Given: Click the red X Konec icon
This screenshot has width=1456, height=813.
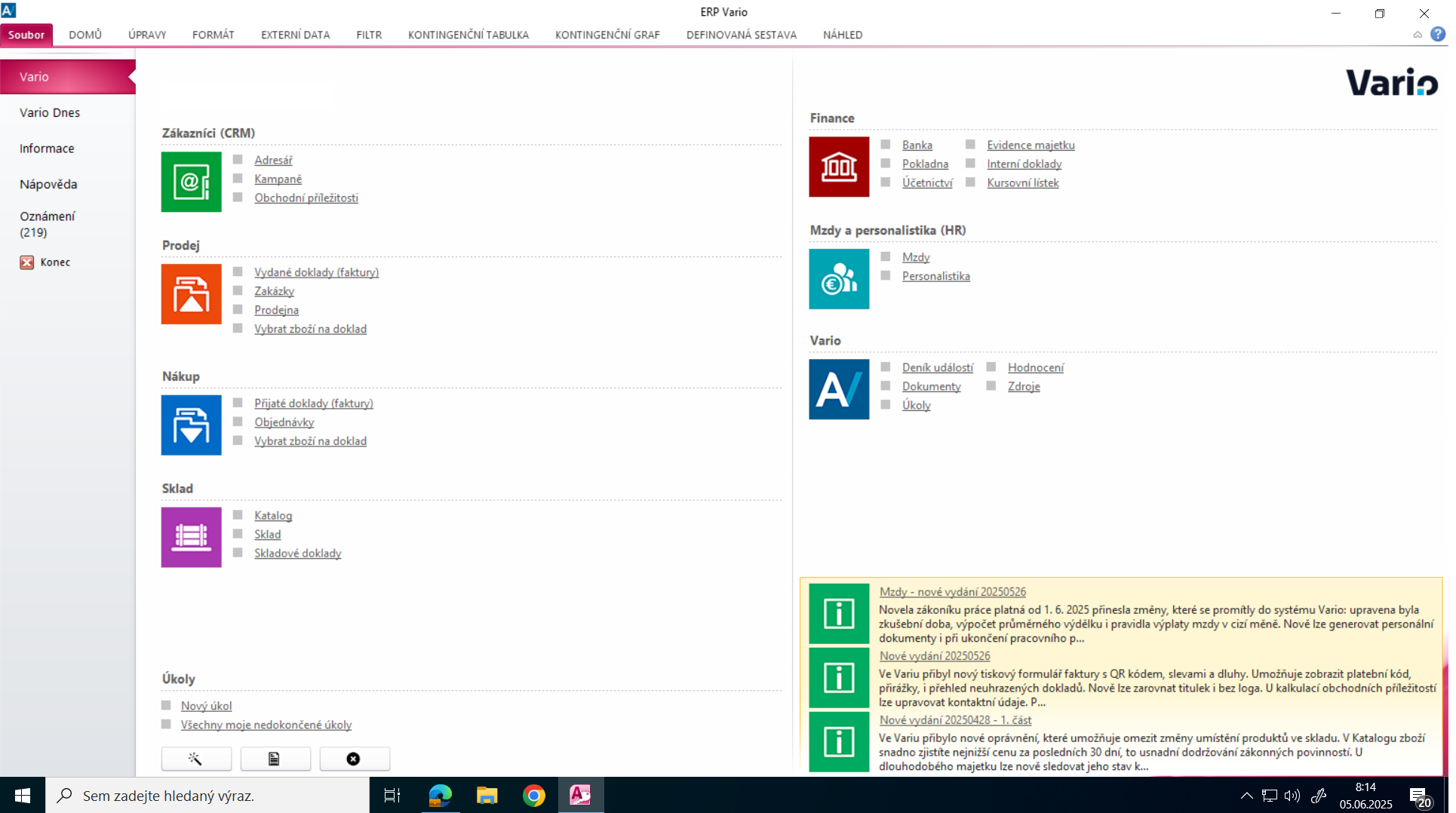Looking at the screenshot, I should click(27, 262).
